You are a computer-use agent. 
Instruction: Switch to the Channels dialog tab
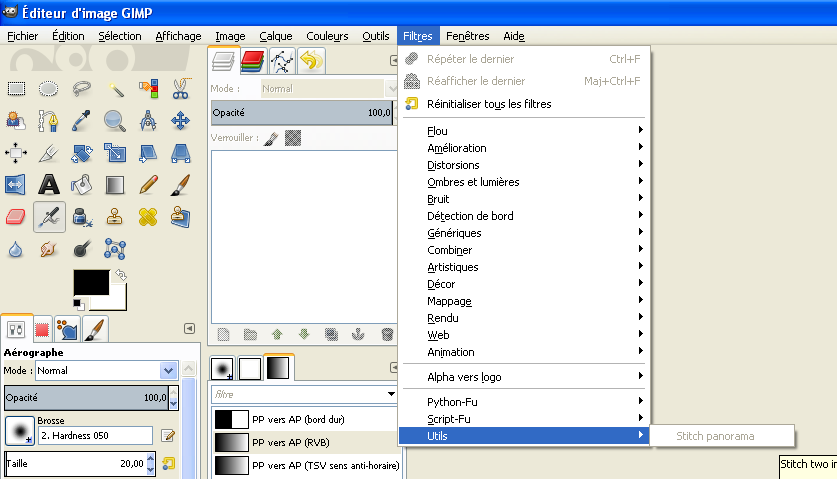tap(252, 60)
